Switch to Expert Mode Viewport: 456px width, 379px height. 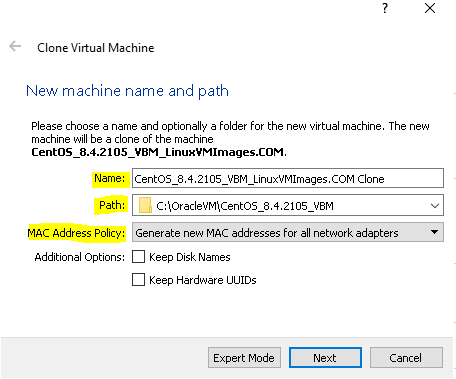point(244,358)
